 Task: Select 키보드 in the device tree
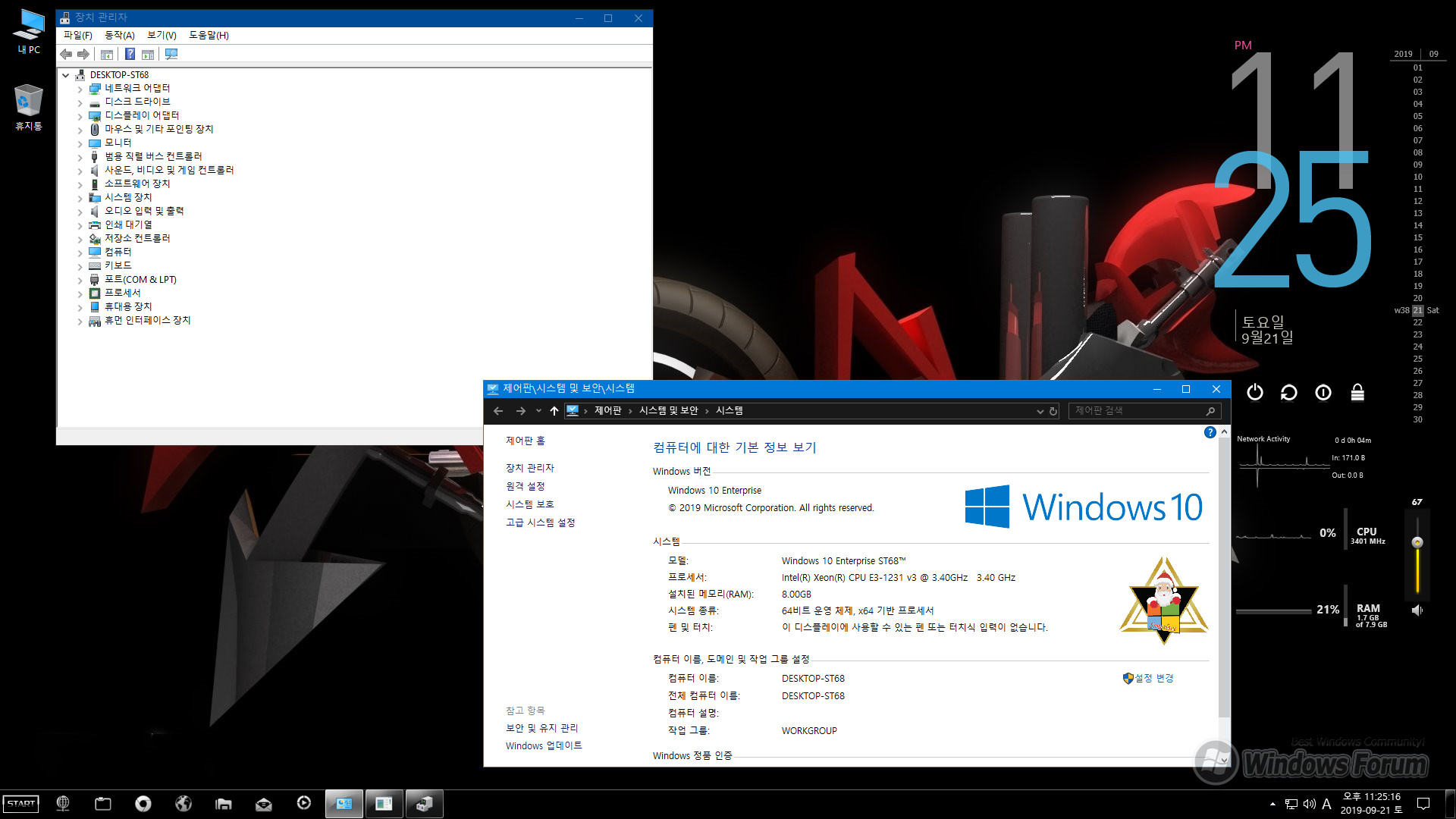(118, 266)
